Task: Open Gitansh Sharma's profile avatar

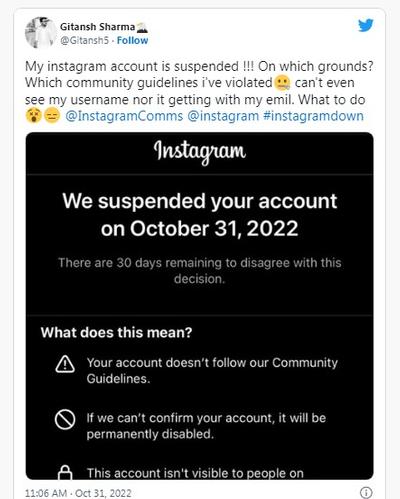Action: click(41, 33)
